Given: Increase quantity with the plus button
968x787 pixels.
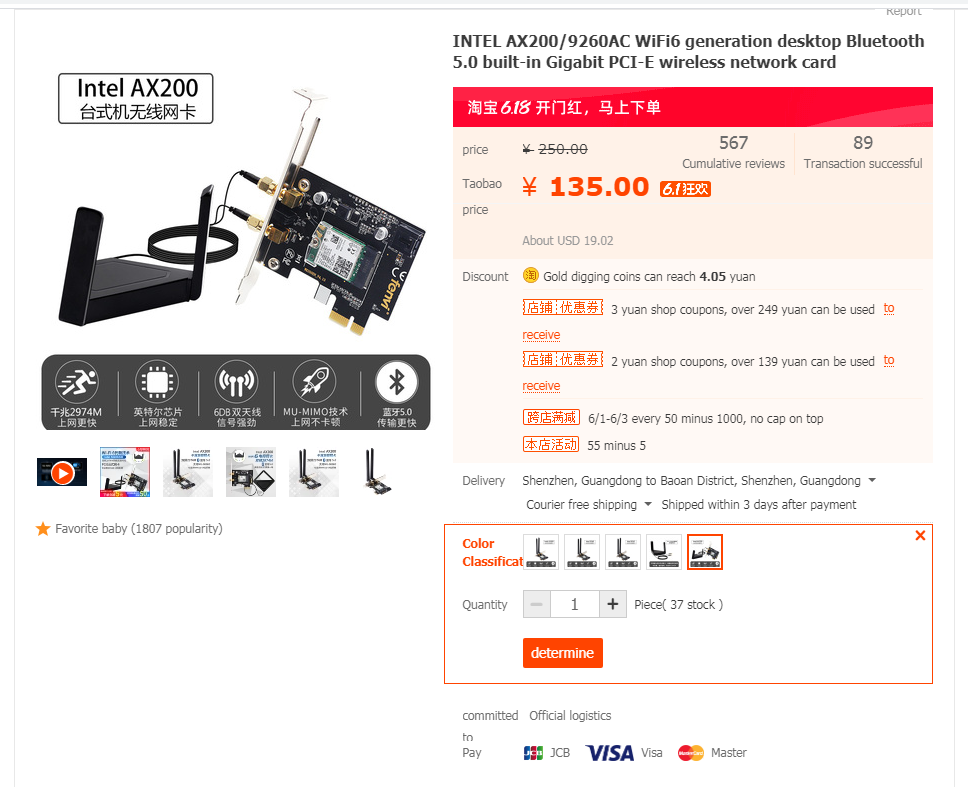Looking at the screenshot, I should tap(612, 604).
